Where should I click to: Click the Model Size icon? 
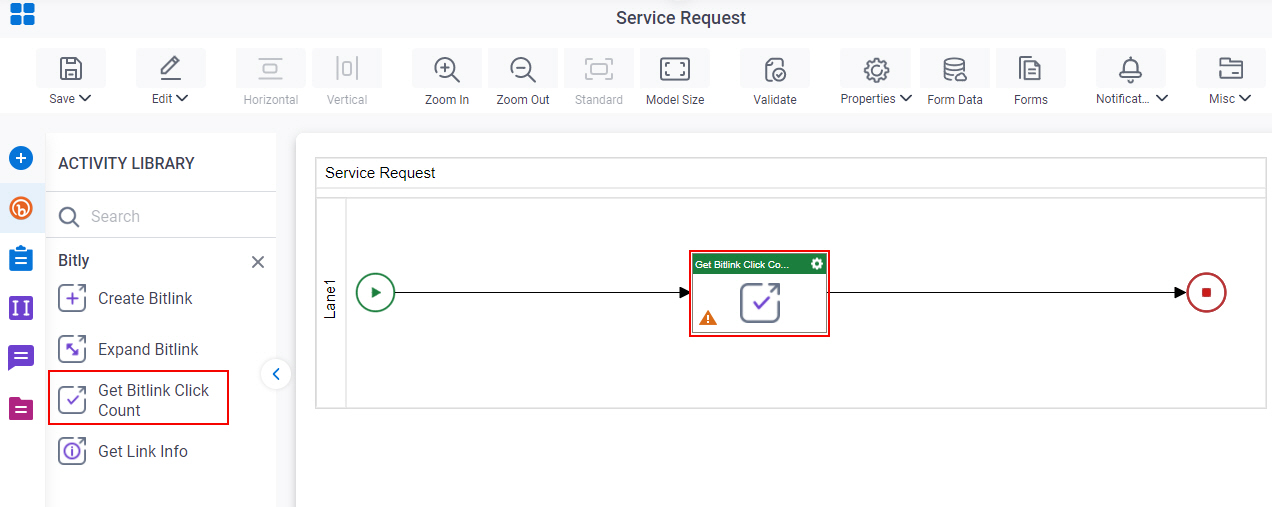(675, 68)
